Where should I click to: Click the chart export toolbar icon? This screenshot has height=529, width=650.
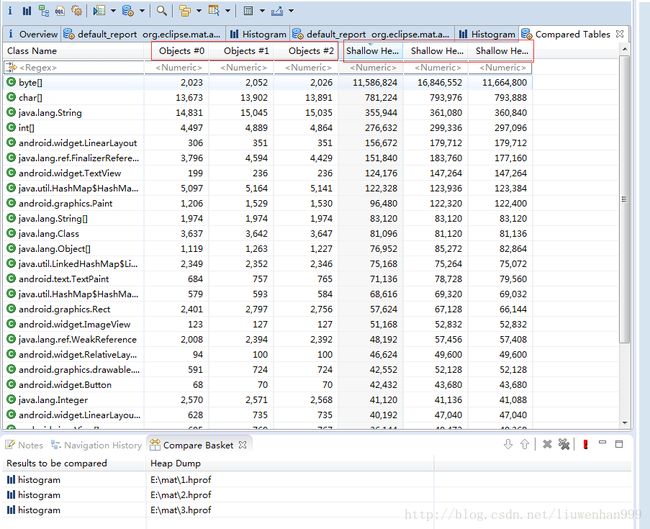(x=277, y=11)
